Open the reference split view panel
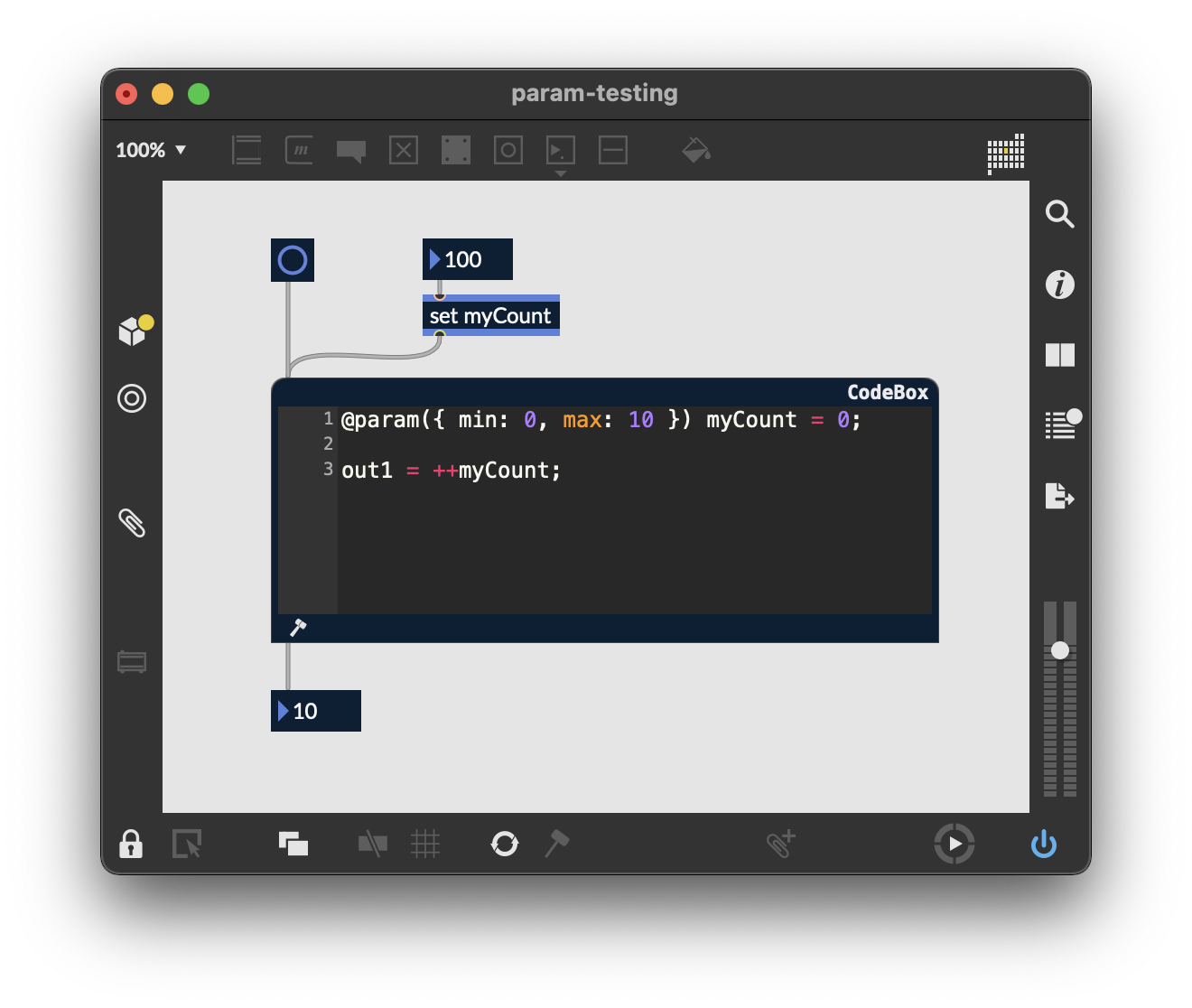Screen dimensions: 1192x1008 (x=1059, y=355)
